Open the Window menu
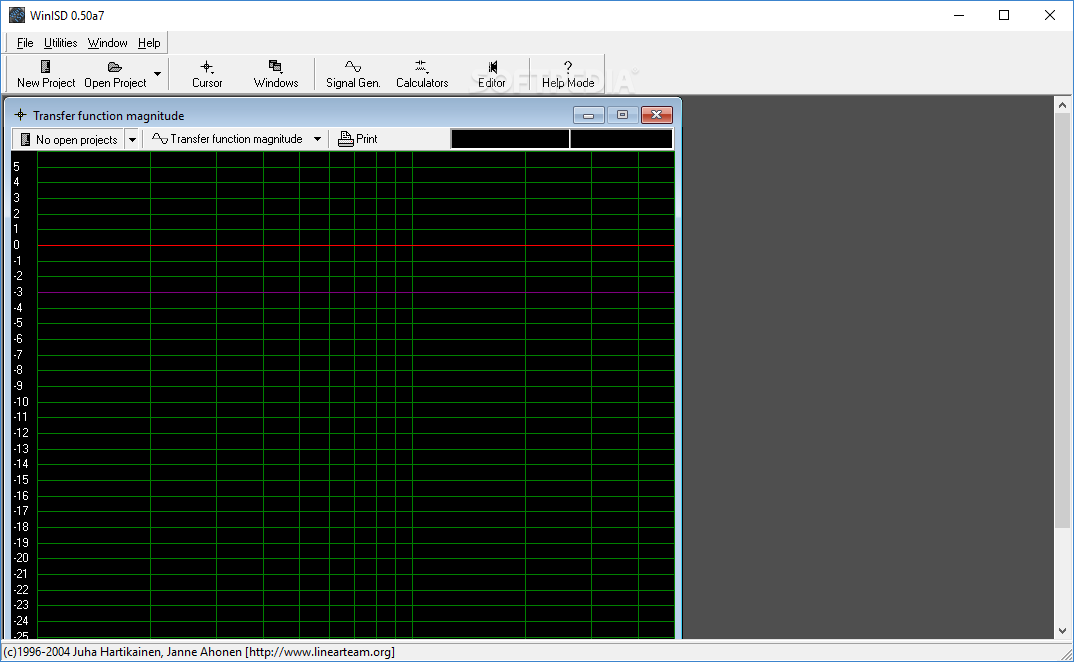The width and height of the screenshot is (1074, 662). pos(107,43)
